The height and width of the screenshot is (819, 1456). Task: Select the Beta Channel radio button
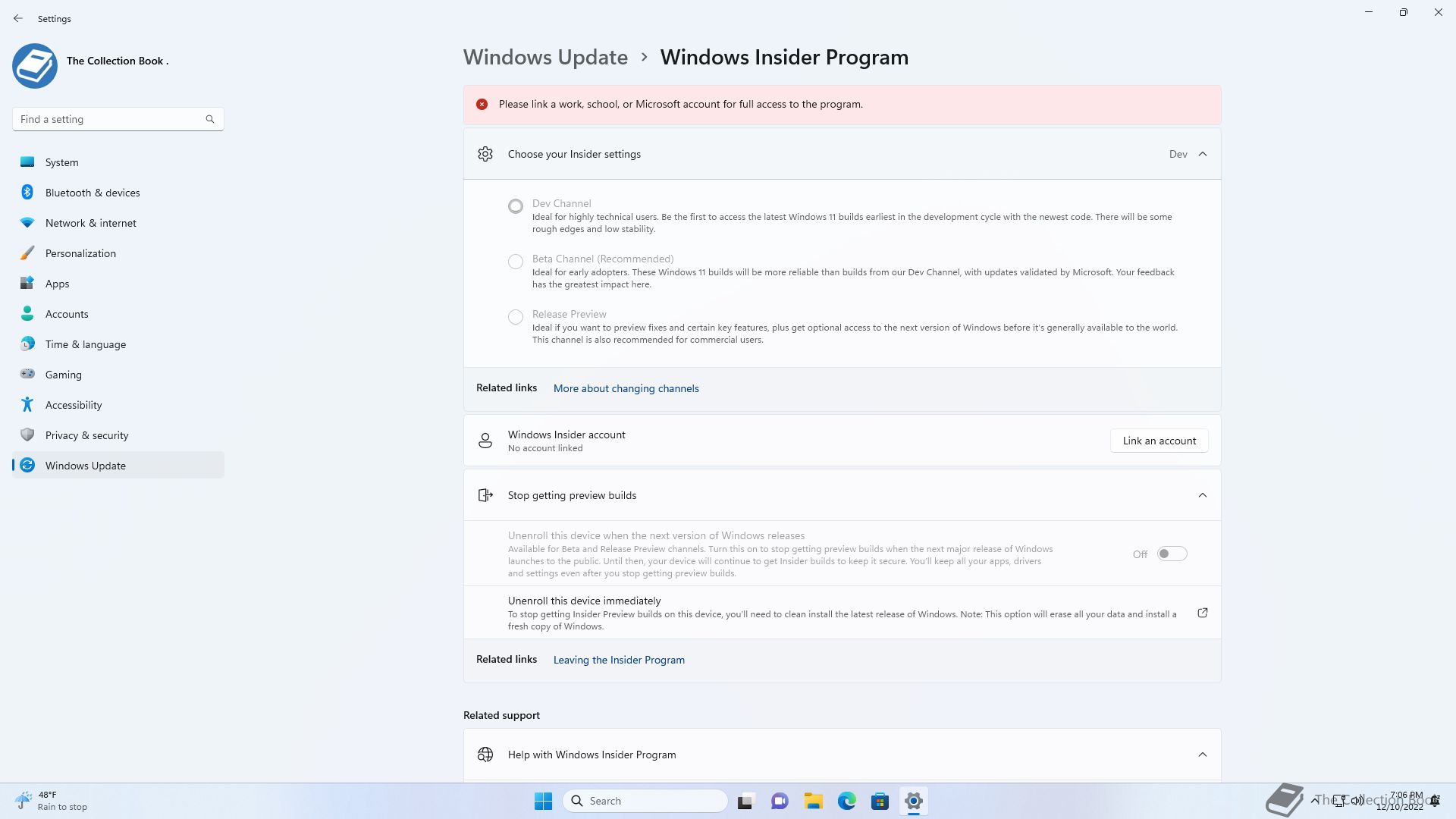point(516,262)
